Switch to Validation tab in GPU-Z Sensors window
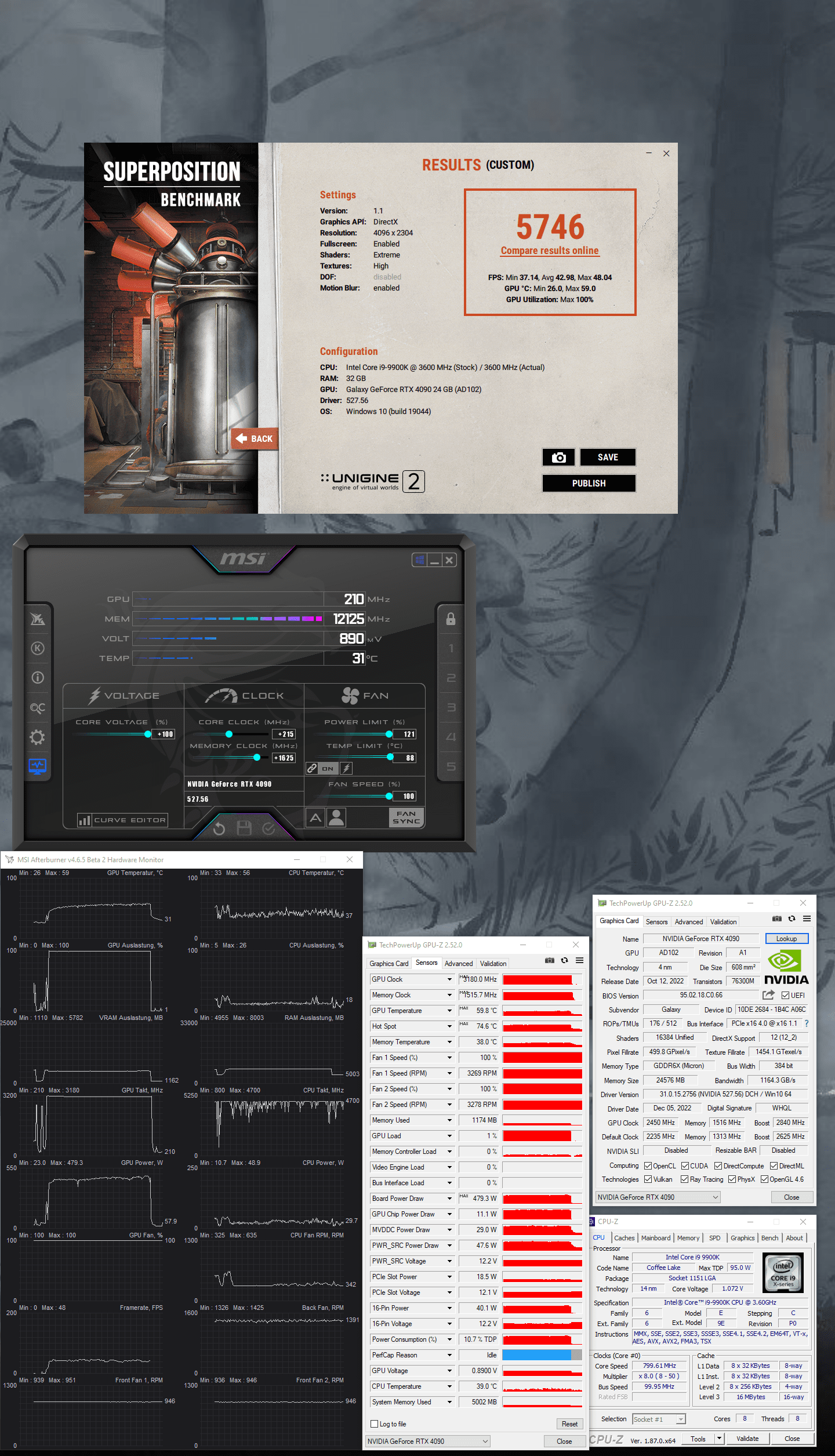 pyautogui.click(x=493, y=963)
